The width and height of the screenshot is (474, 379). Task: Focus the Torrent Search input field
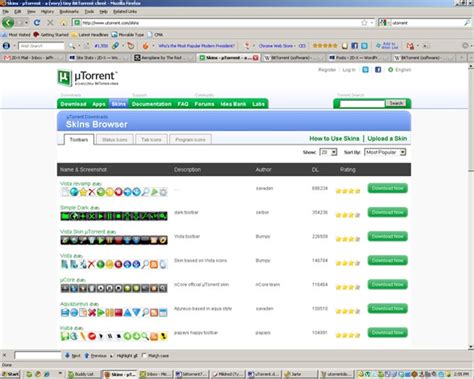[x=362, y=104]
